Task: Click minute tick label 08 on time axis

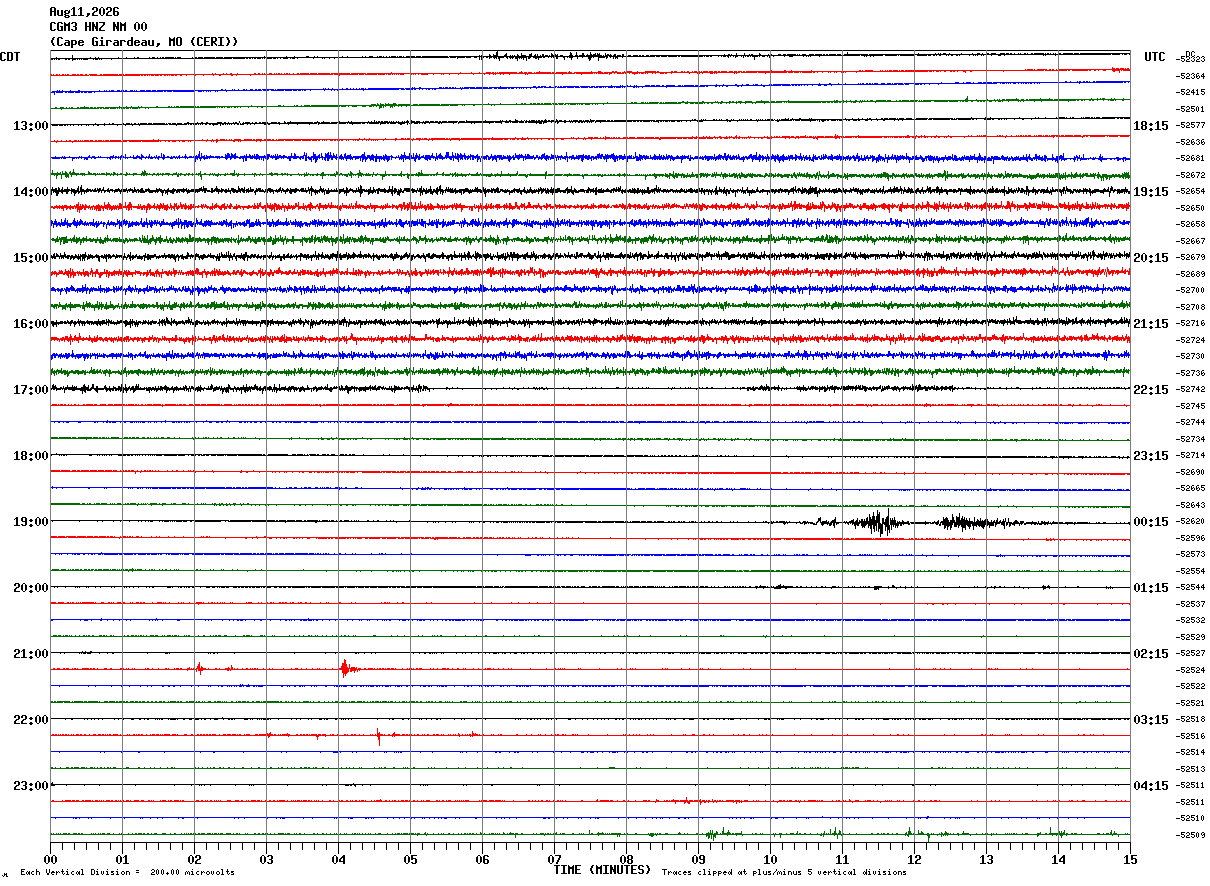Action: click(626, 859)
